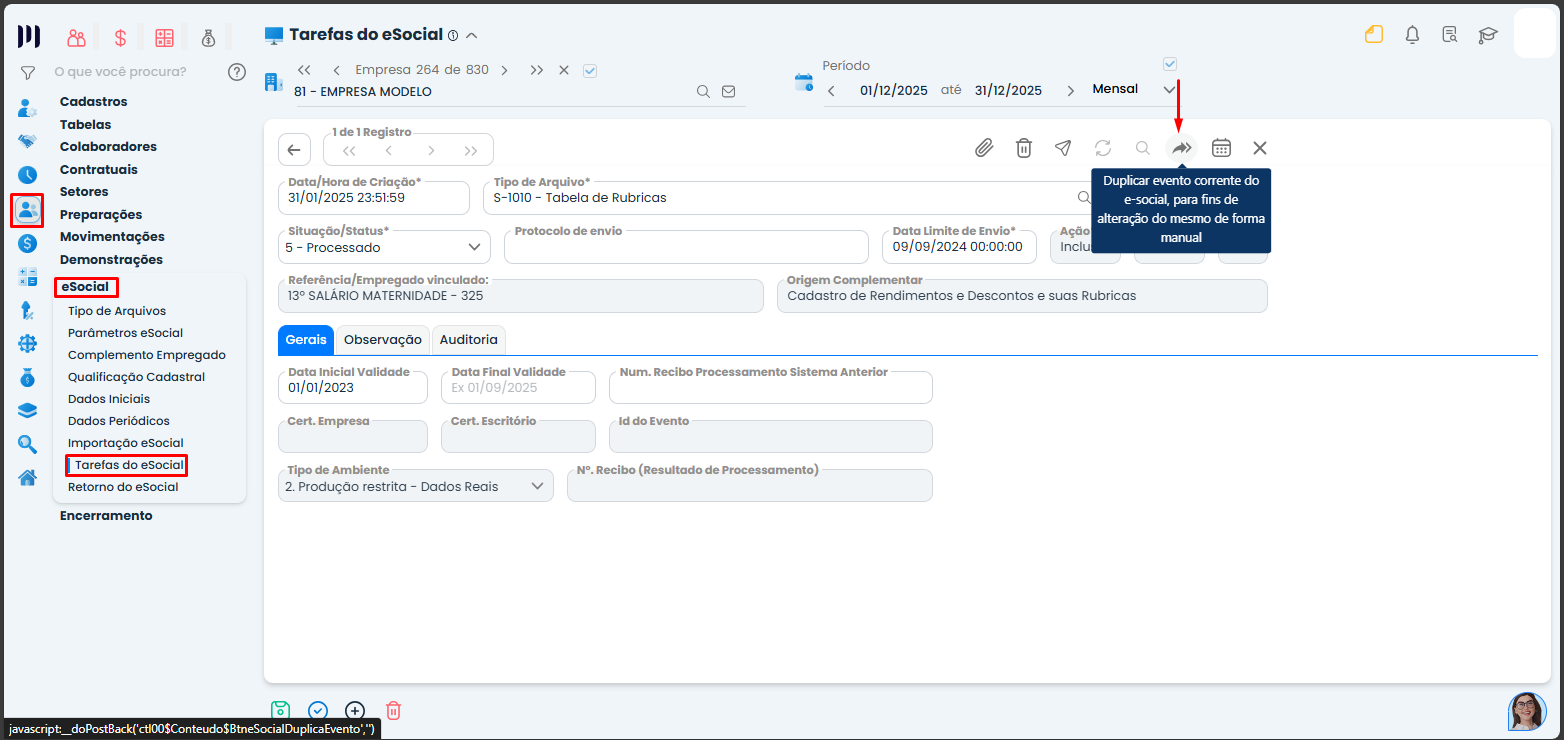Open the calendar icon in record toolbar

[1221, 148]
